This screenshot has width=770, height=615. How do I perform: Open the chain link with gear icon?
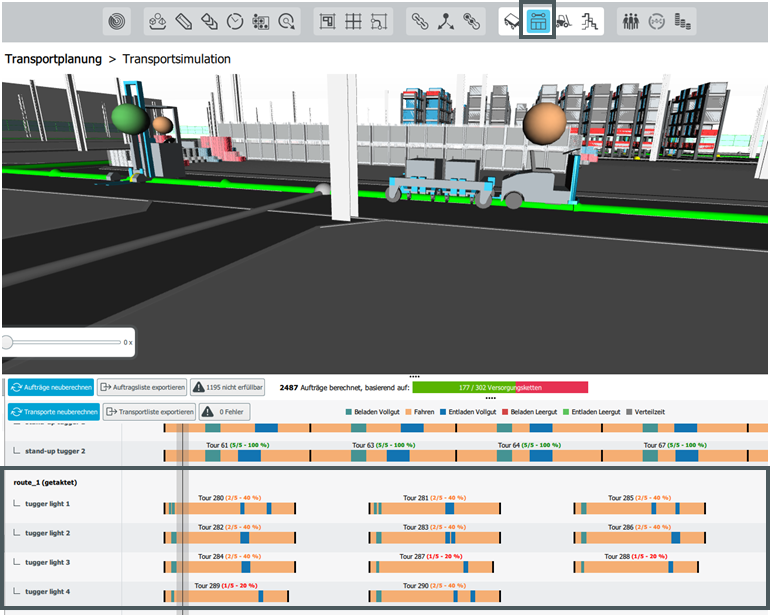tap(471, 22)
